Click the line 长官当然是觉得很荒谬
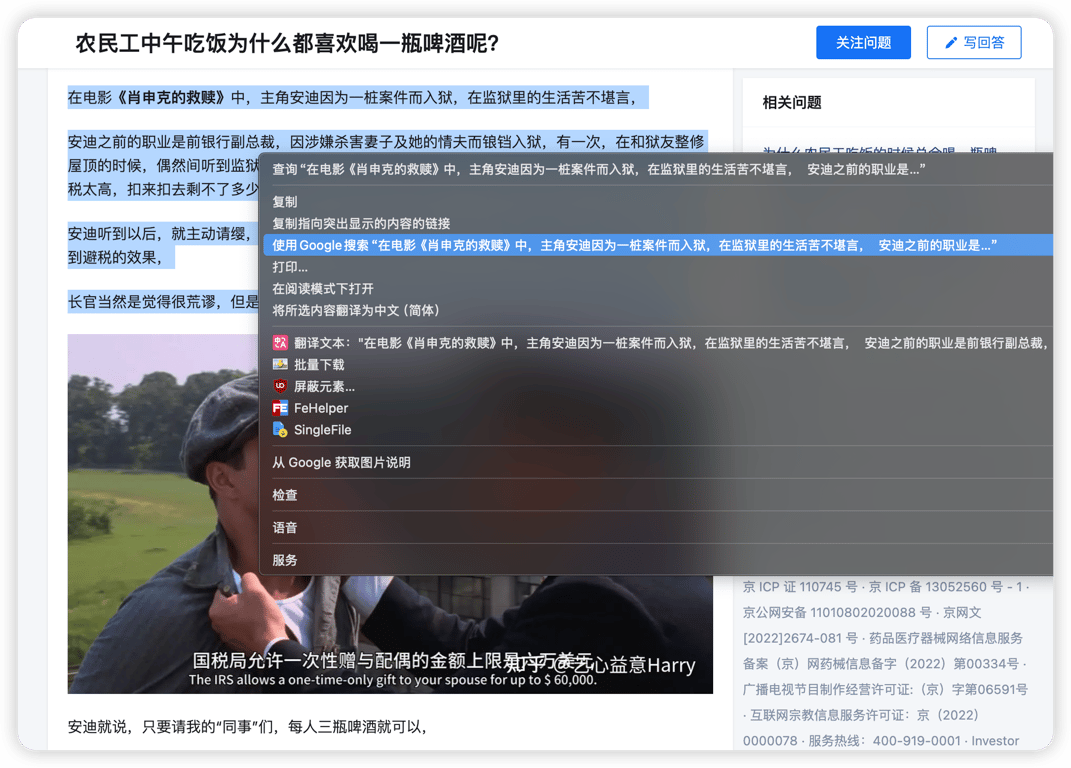 point(163,301)
